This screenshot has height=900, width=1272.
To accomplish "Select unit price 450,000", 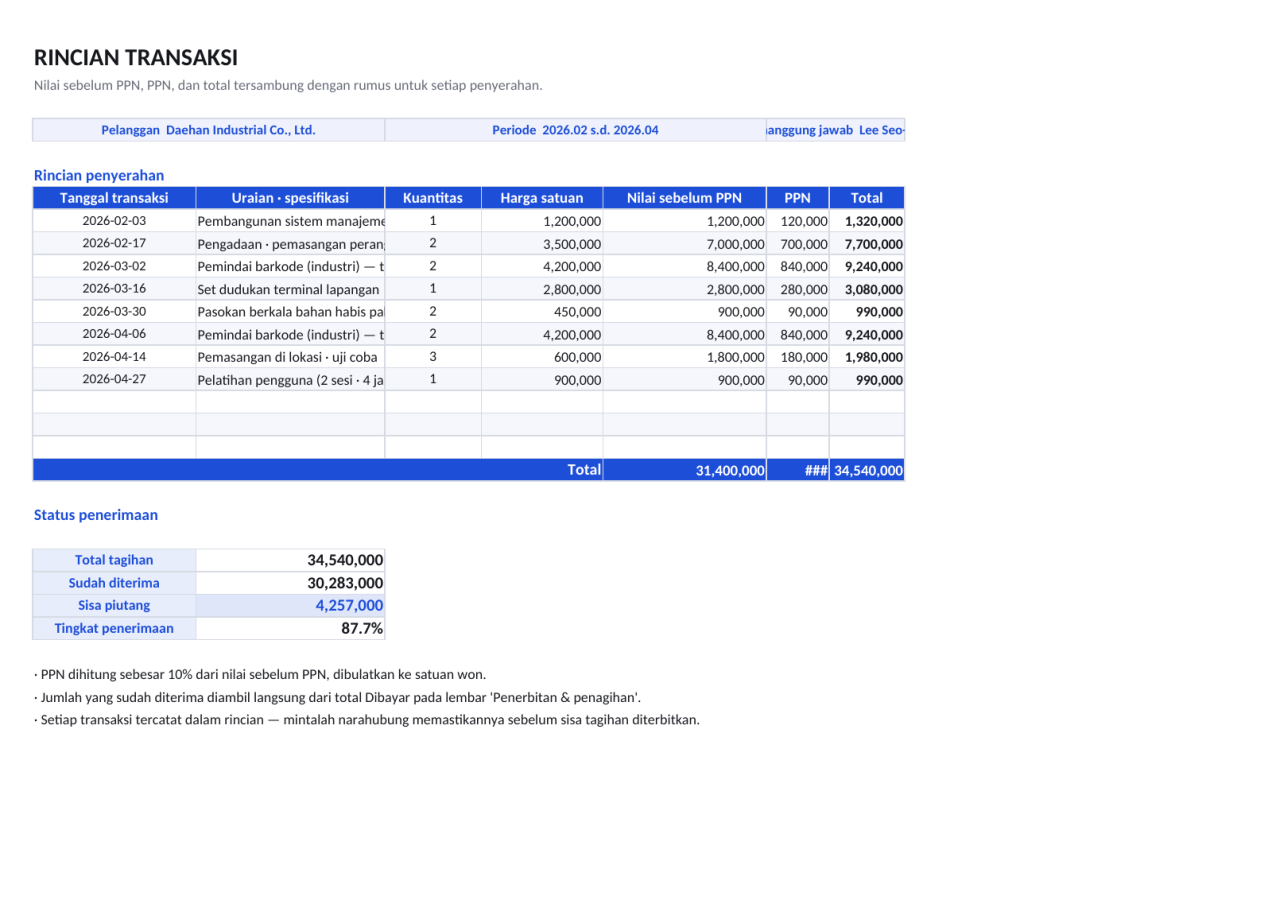I will pos(542,311).
